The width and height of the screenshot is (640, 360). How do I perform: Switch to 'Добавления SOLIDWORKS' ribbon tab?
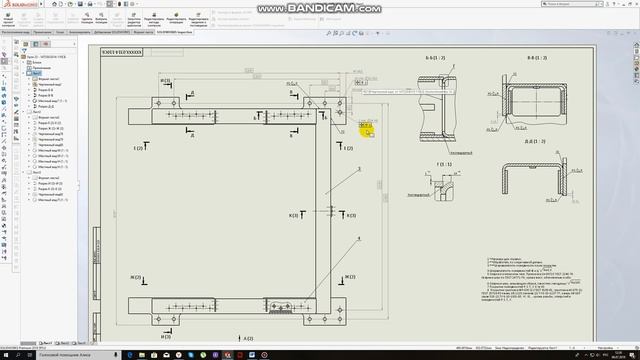[x=112, y=32]
